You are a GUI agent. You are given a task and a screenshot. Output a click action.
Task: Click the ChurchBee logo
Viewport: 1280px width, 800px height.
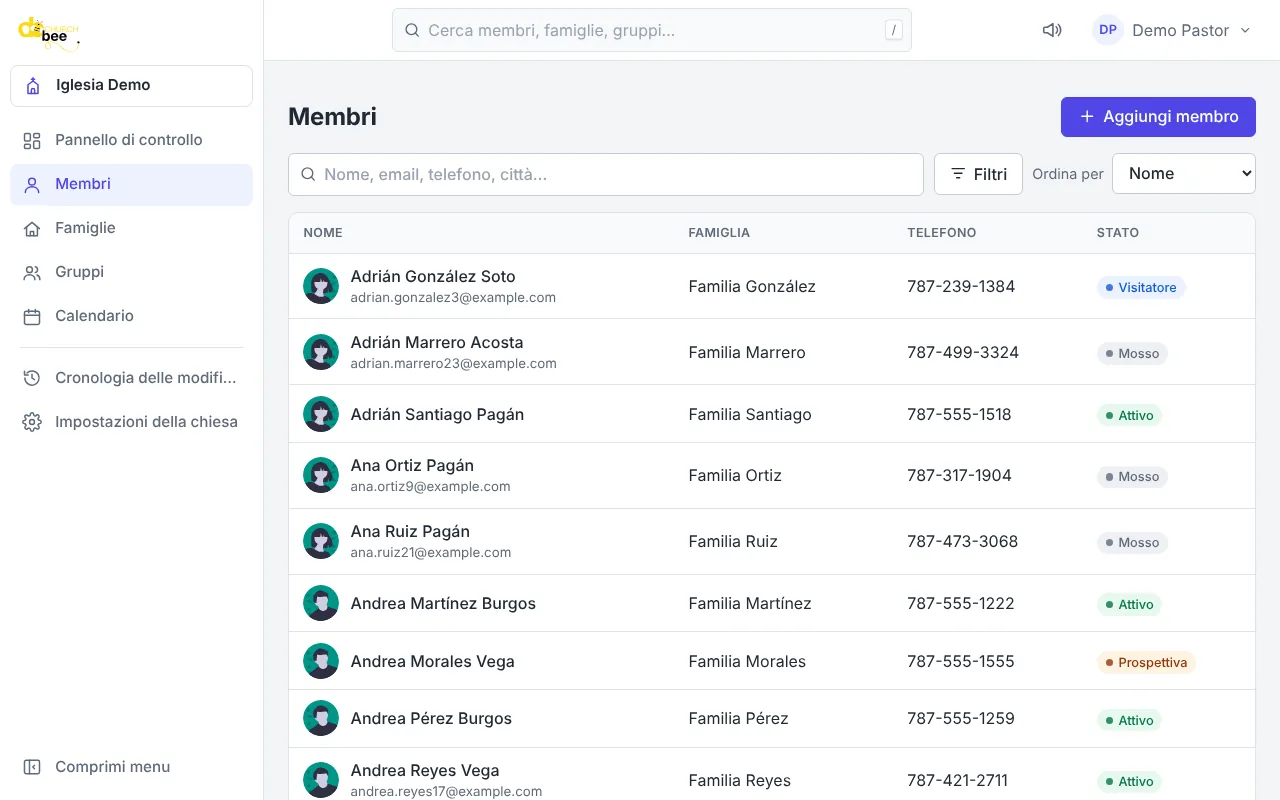tap(48, 32)
